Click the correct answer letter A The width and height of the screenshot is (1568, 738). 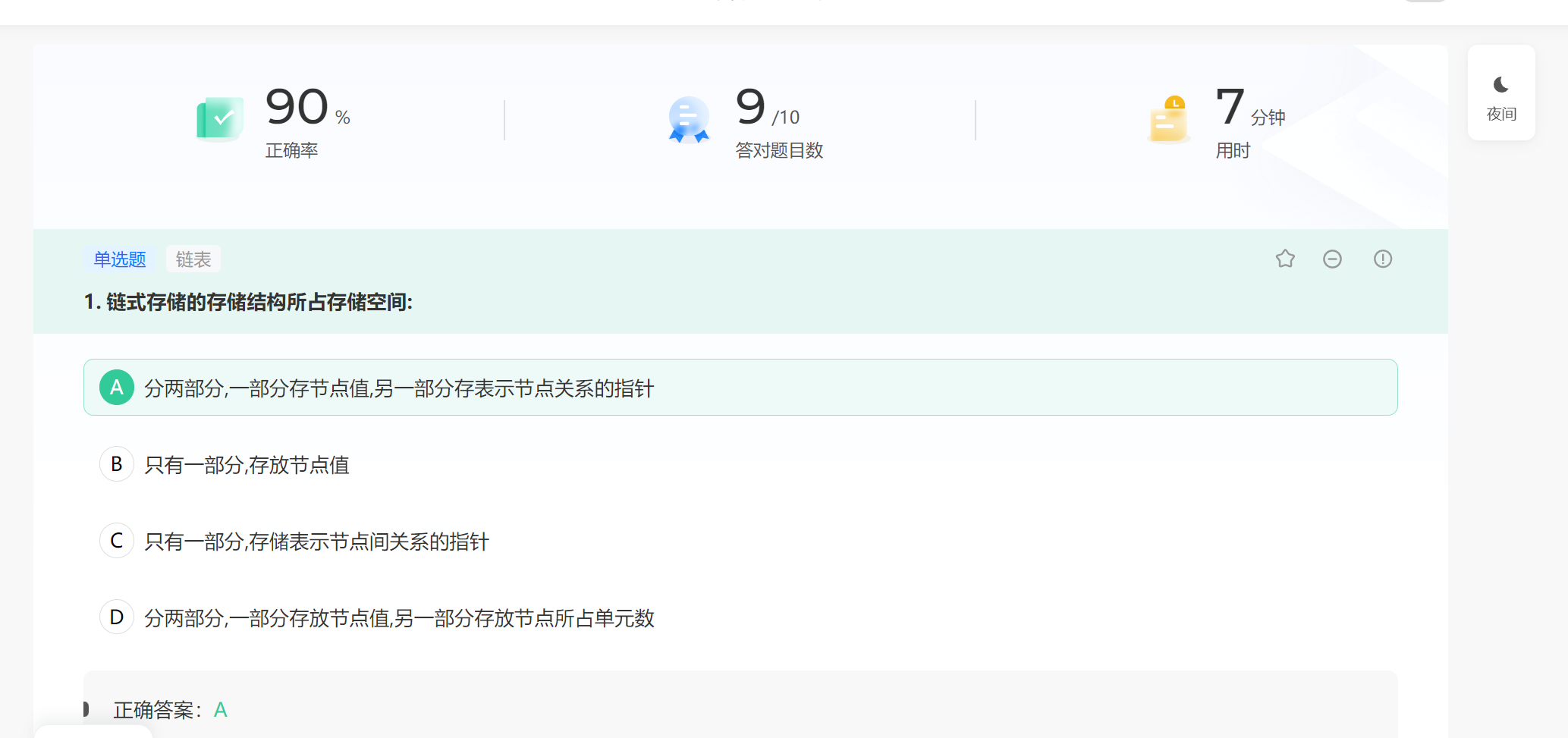point(221,710)
